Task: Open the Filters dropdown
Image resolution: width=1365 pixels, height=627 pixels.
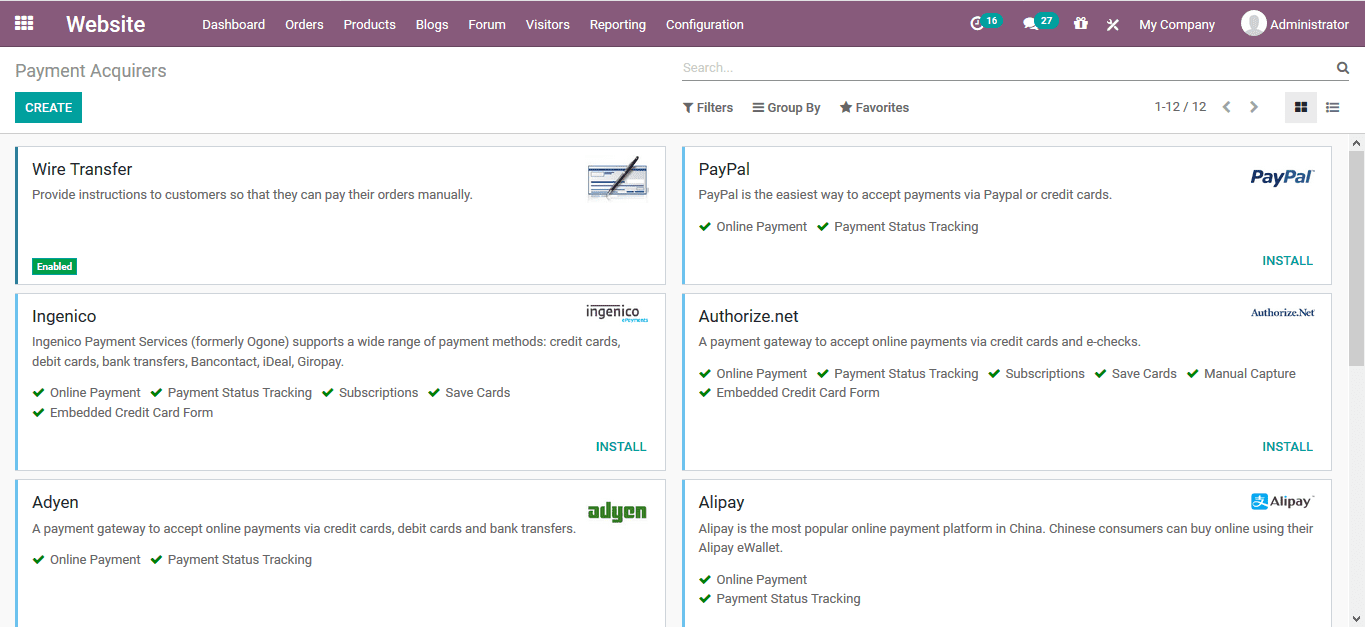Action: 708,107
